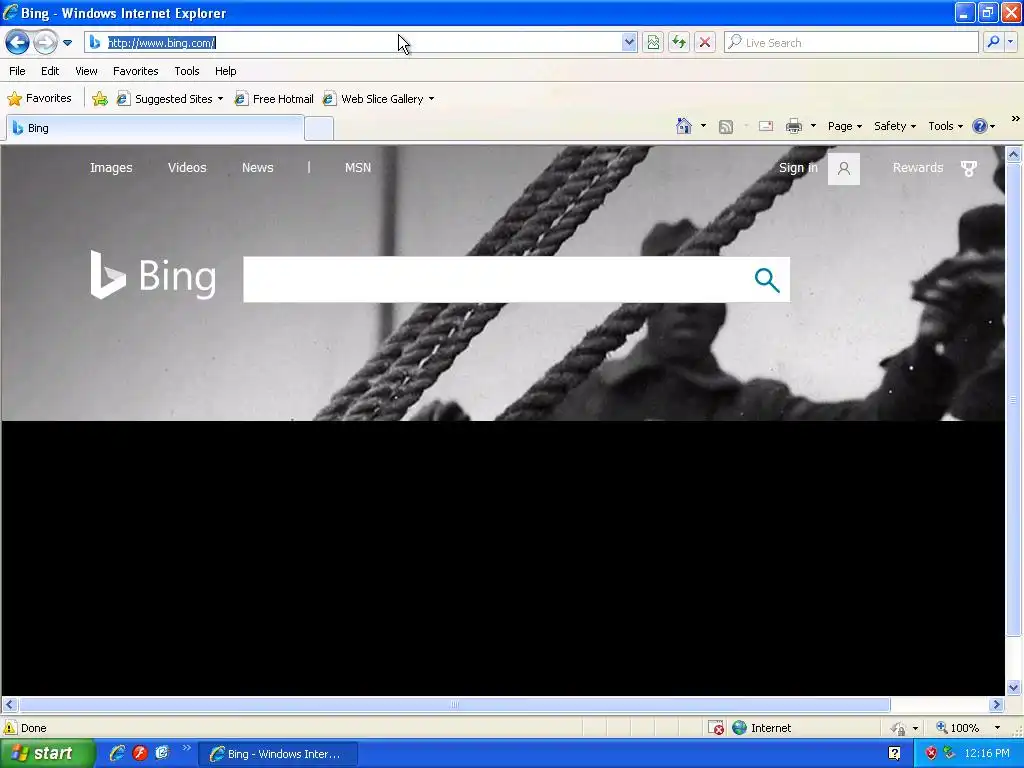Viewport: 1024px width, 768px height.
Task: Click the New Tab button
Action: point(319,128)
